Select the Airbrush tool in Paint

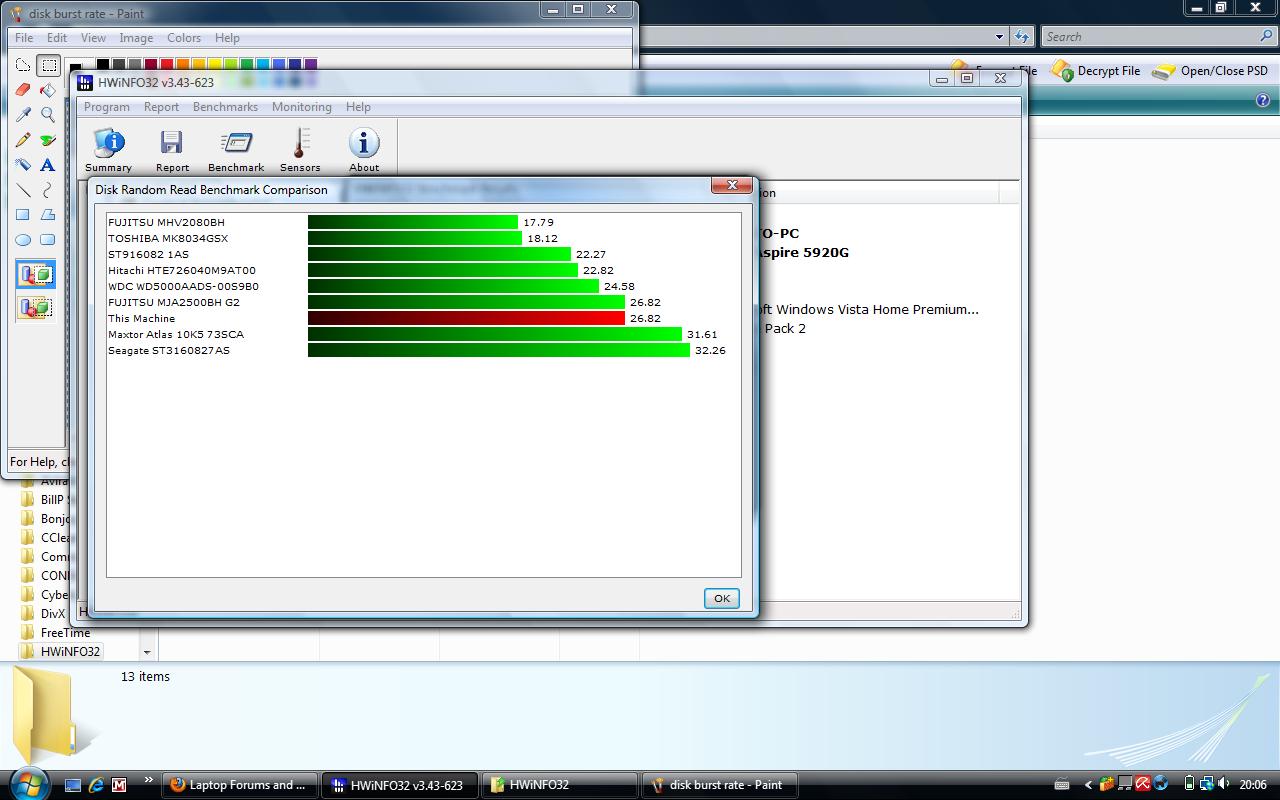pyautogui.click(x=23, y=165)
